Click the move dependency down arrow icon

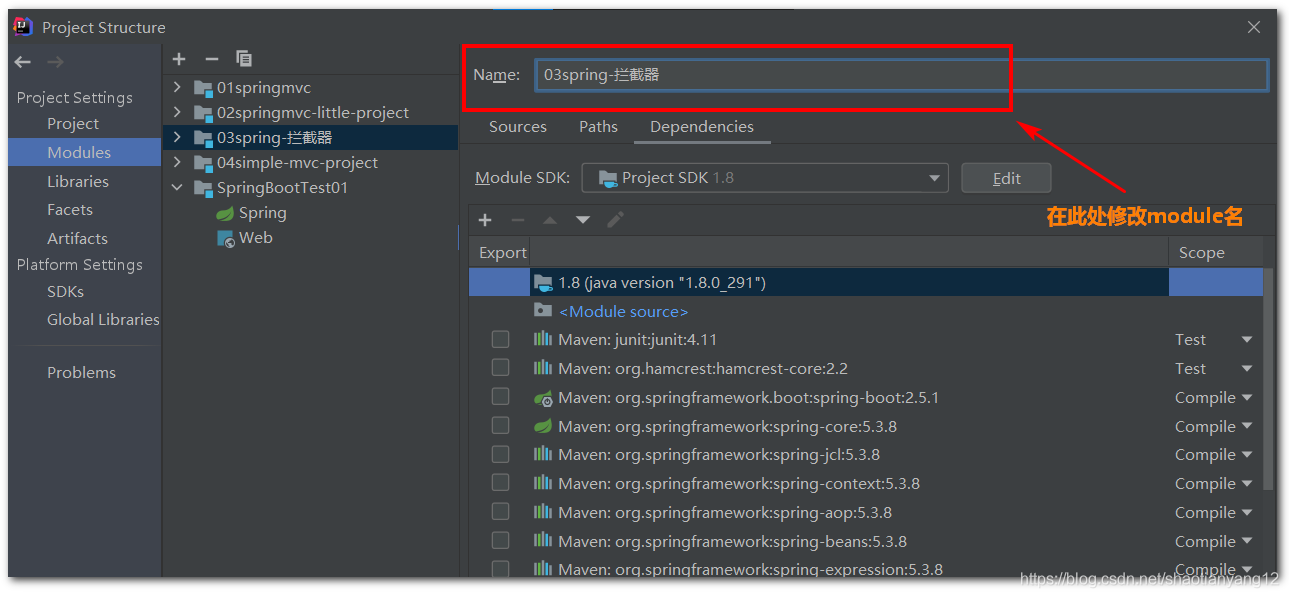click(x=583, y=220)
